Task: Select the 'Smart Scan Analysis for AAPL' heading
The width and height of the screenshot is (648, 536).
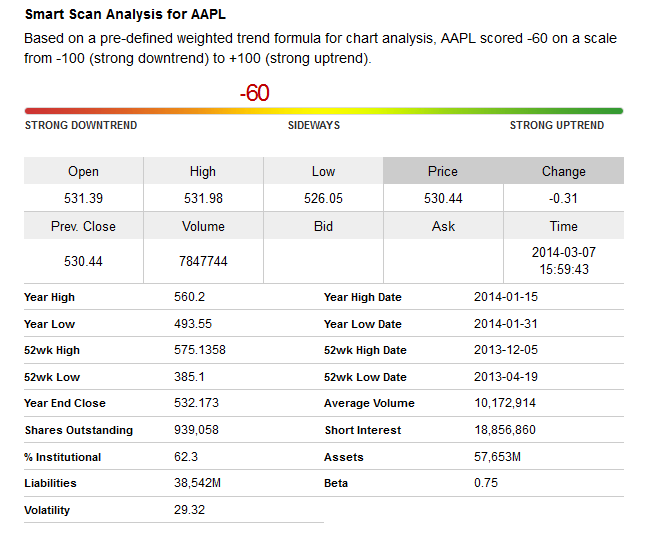Action: click(x=125, y=14)
